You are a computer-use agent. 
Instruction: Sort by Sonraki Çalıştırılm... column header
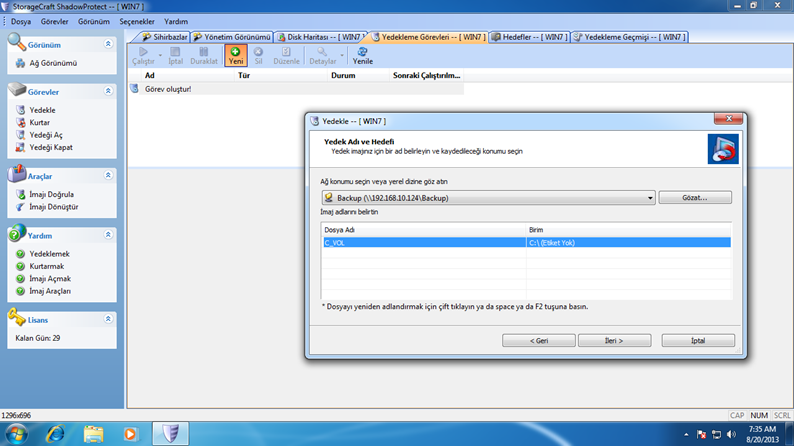point(426,75)
